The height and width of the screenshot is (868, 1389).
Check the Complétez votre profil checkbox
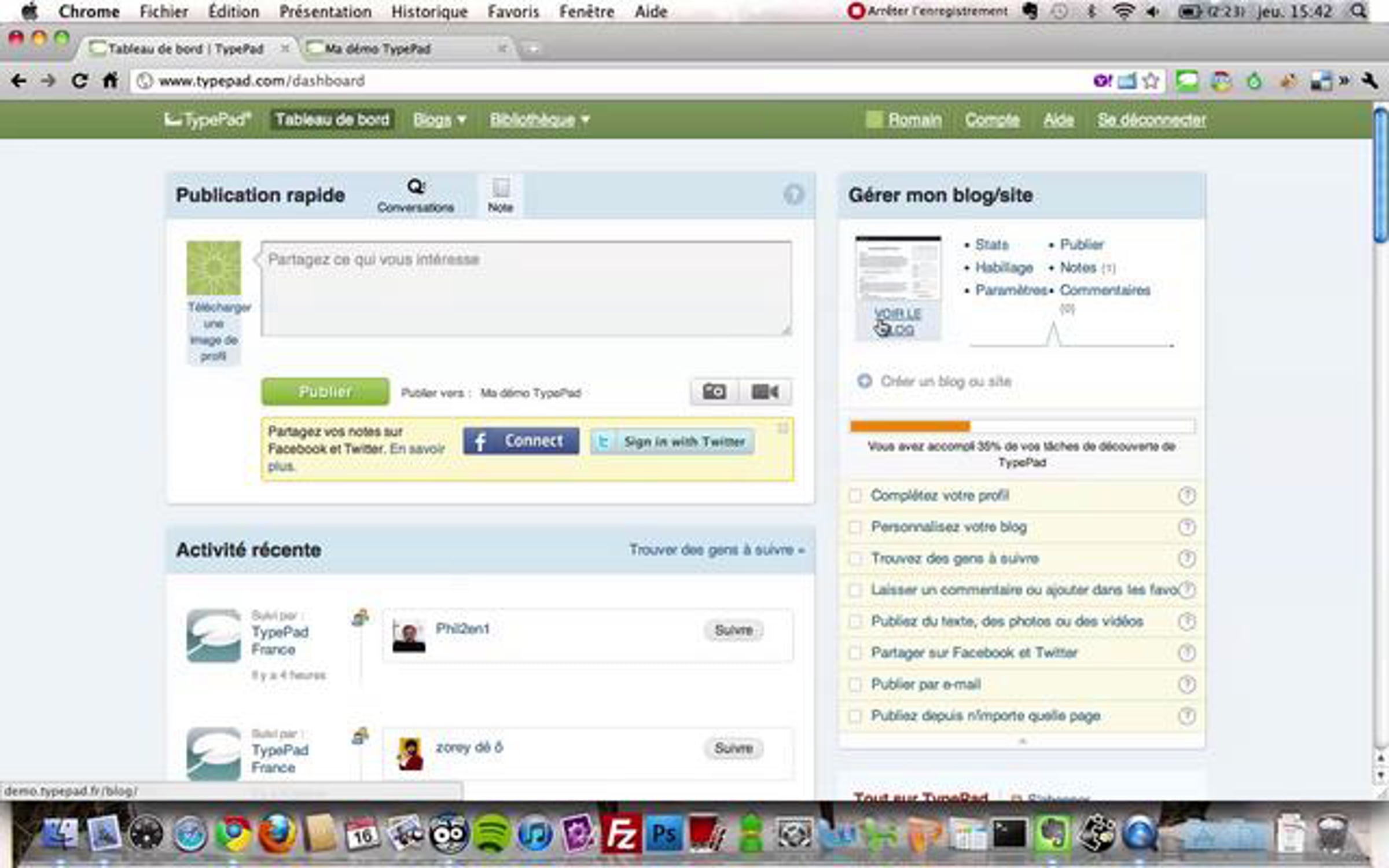coord(855,495)
